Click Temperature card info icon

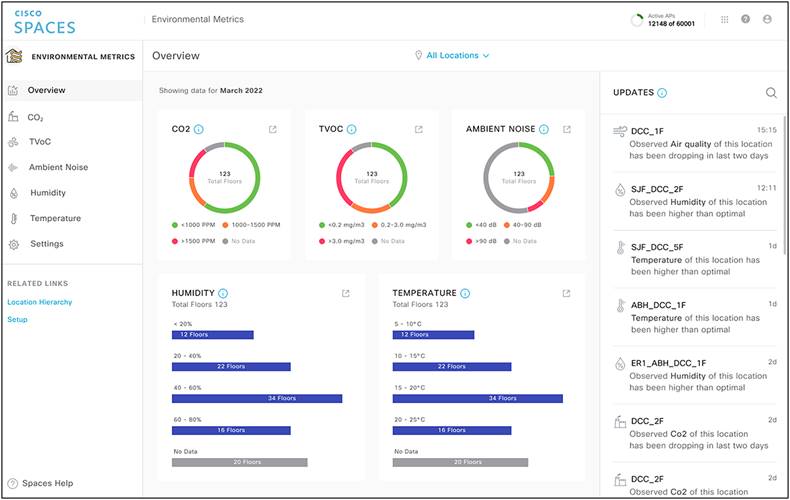(x=465, y=293)
